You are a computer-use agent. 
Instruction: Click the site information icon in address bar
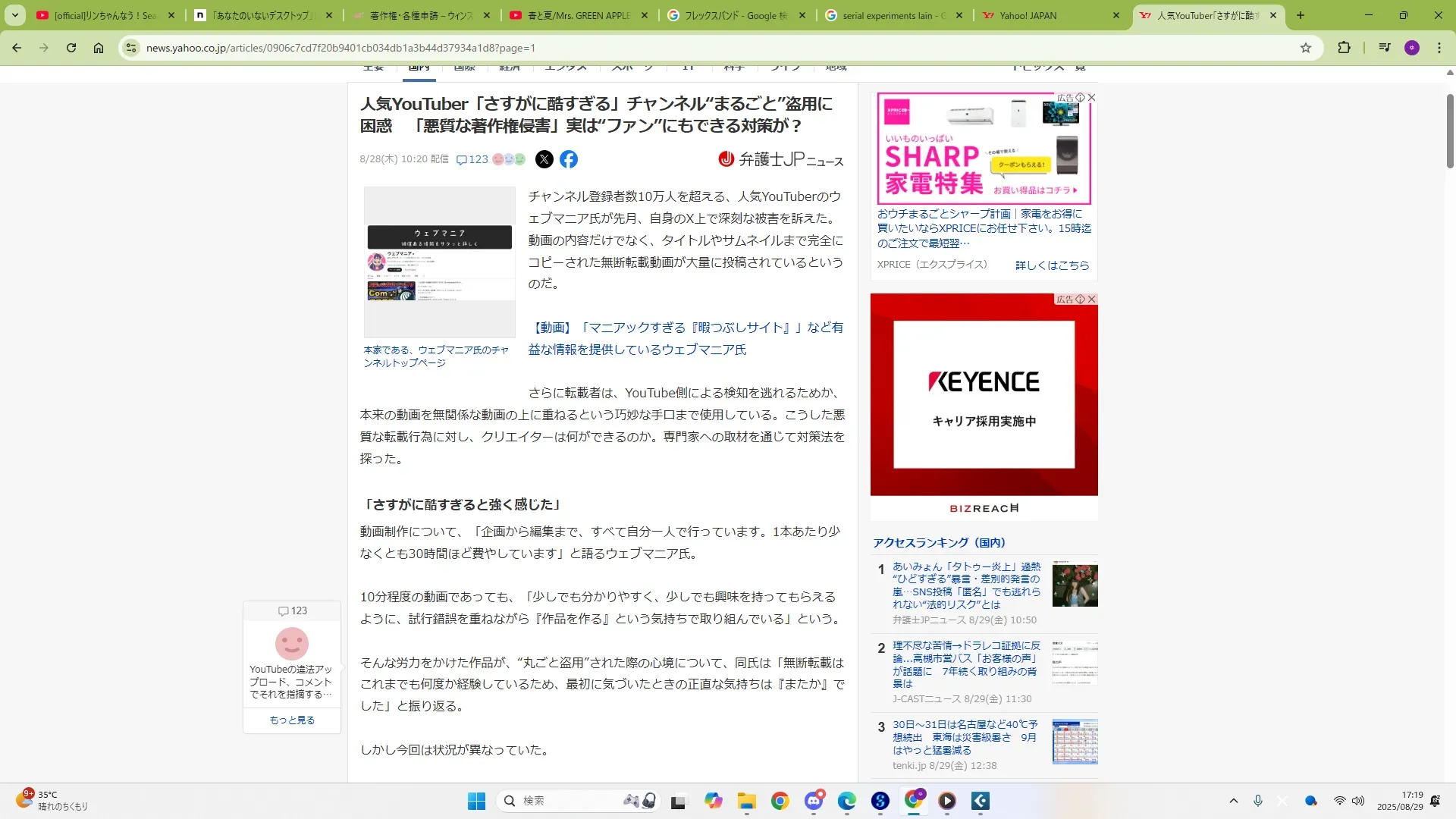(x=131, y=48)
